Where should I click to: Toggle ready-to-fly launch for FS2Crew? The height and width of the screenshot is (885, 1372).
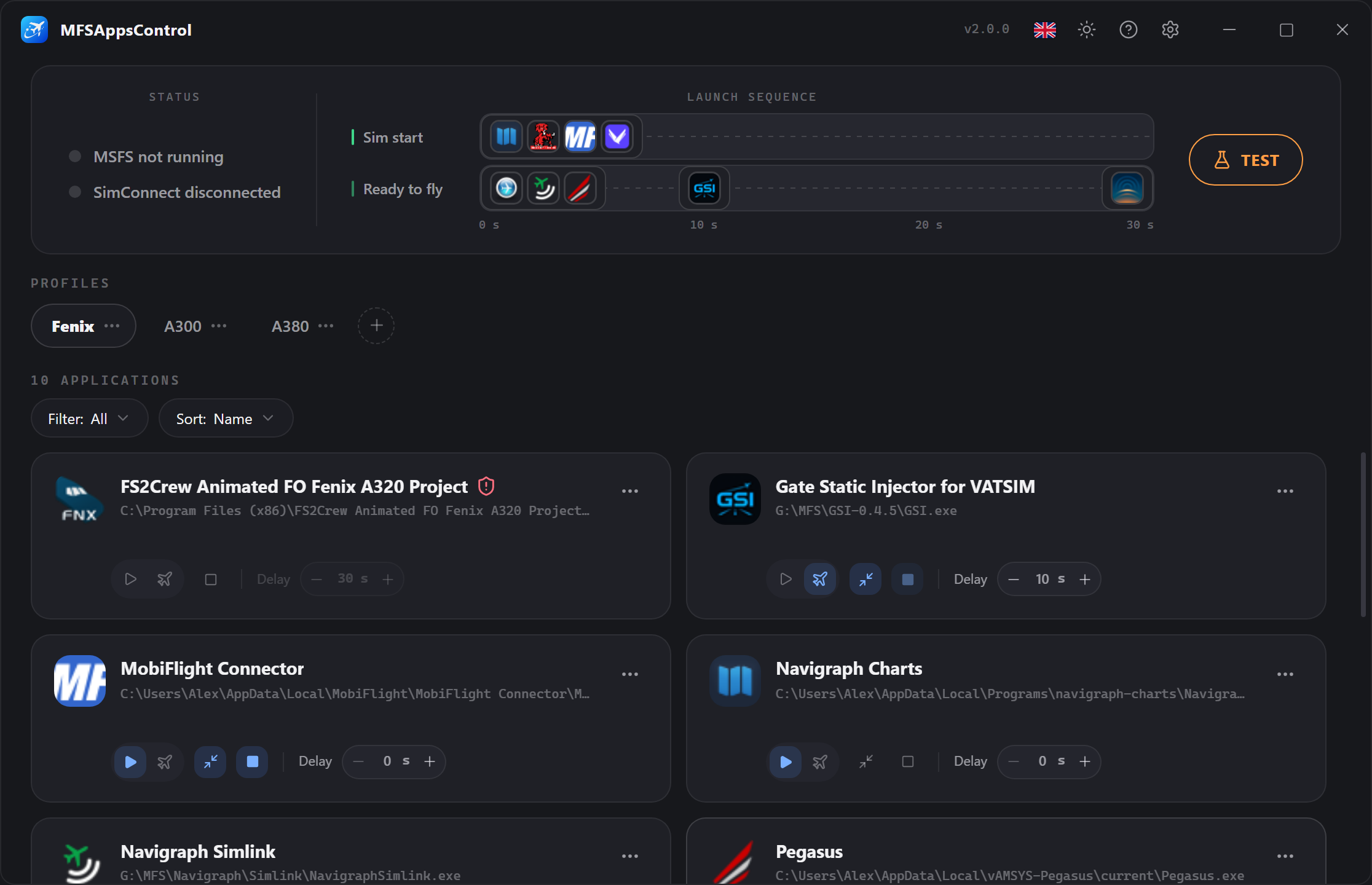(x=165, y=579)
